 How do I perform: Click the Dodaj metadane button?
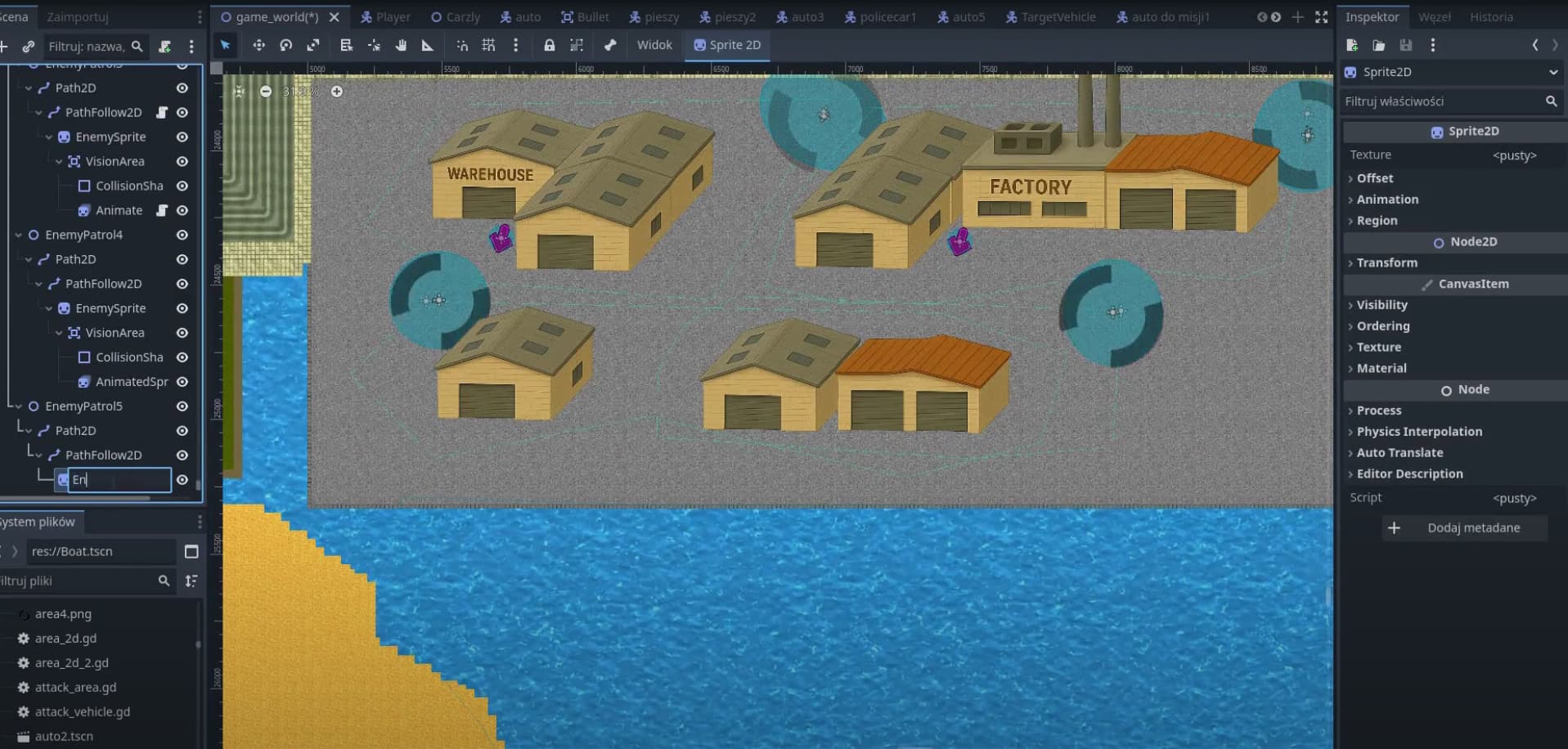1463,528
